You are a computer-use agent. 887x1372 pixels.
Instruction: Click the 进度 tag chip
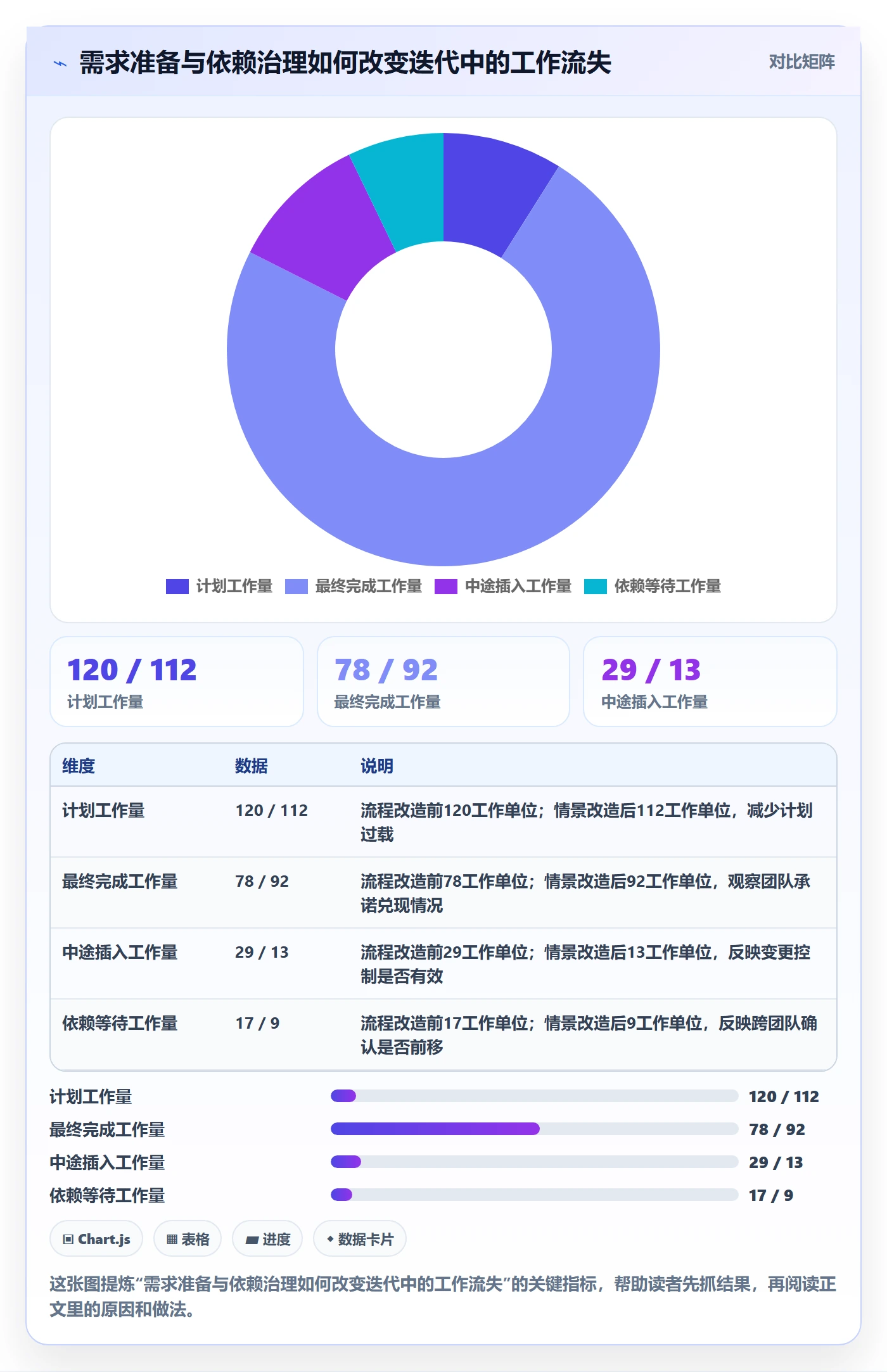(x=267, y=1238)
